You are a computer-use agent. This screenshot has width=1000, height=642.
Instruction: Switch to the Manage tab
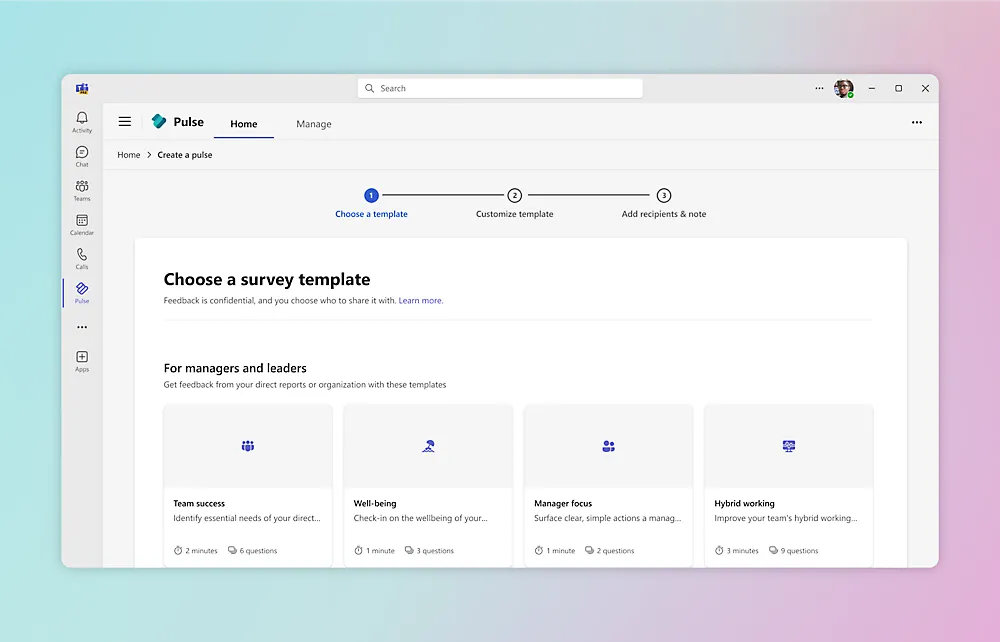point(313,124)
